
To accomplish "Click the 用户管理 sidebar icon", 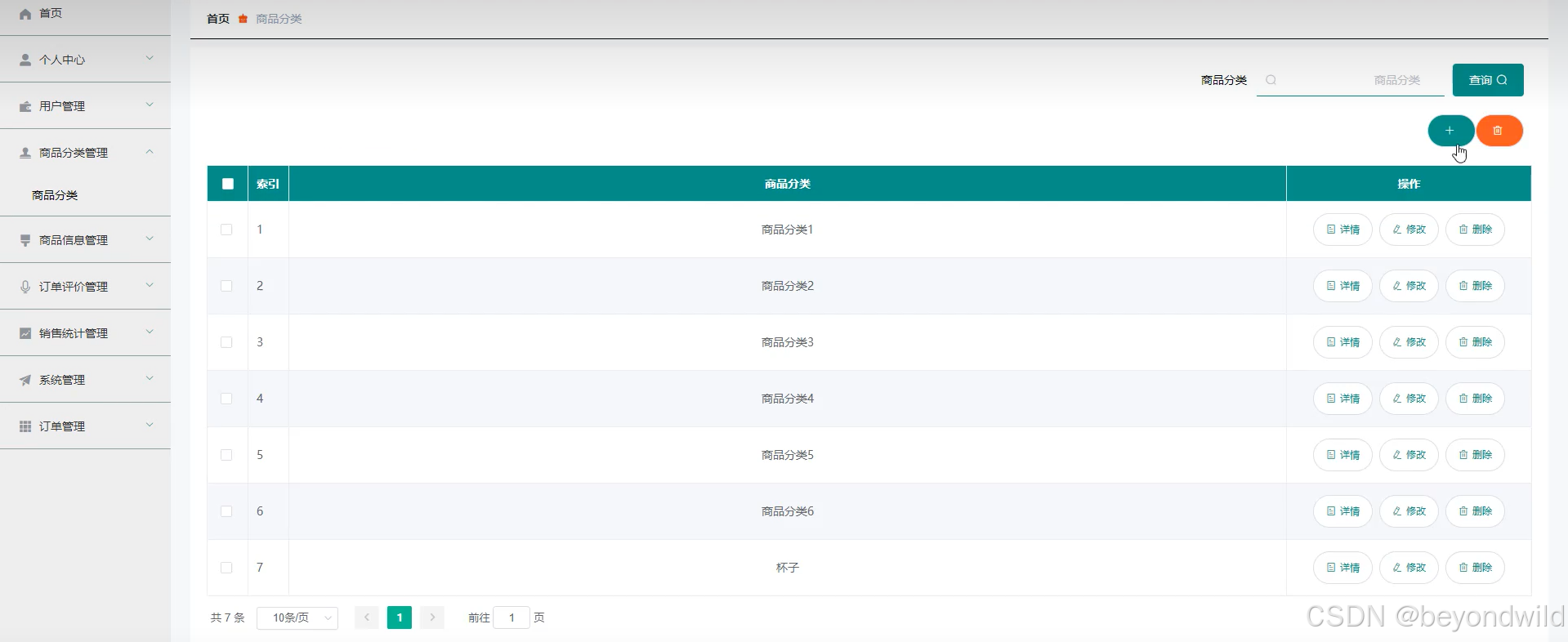I will pos(25,106).
